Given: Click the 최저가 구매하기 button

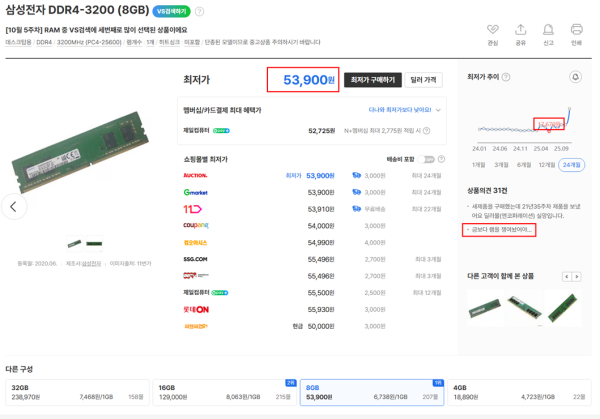Looking at the screenshot, I should (370, 79).
